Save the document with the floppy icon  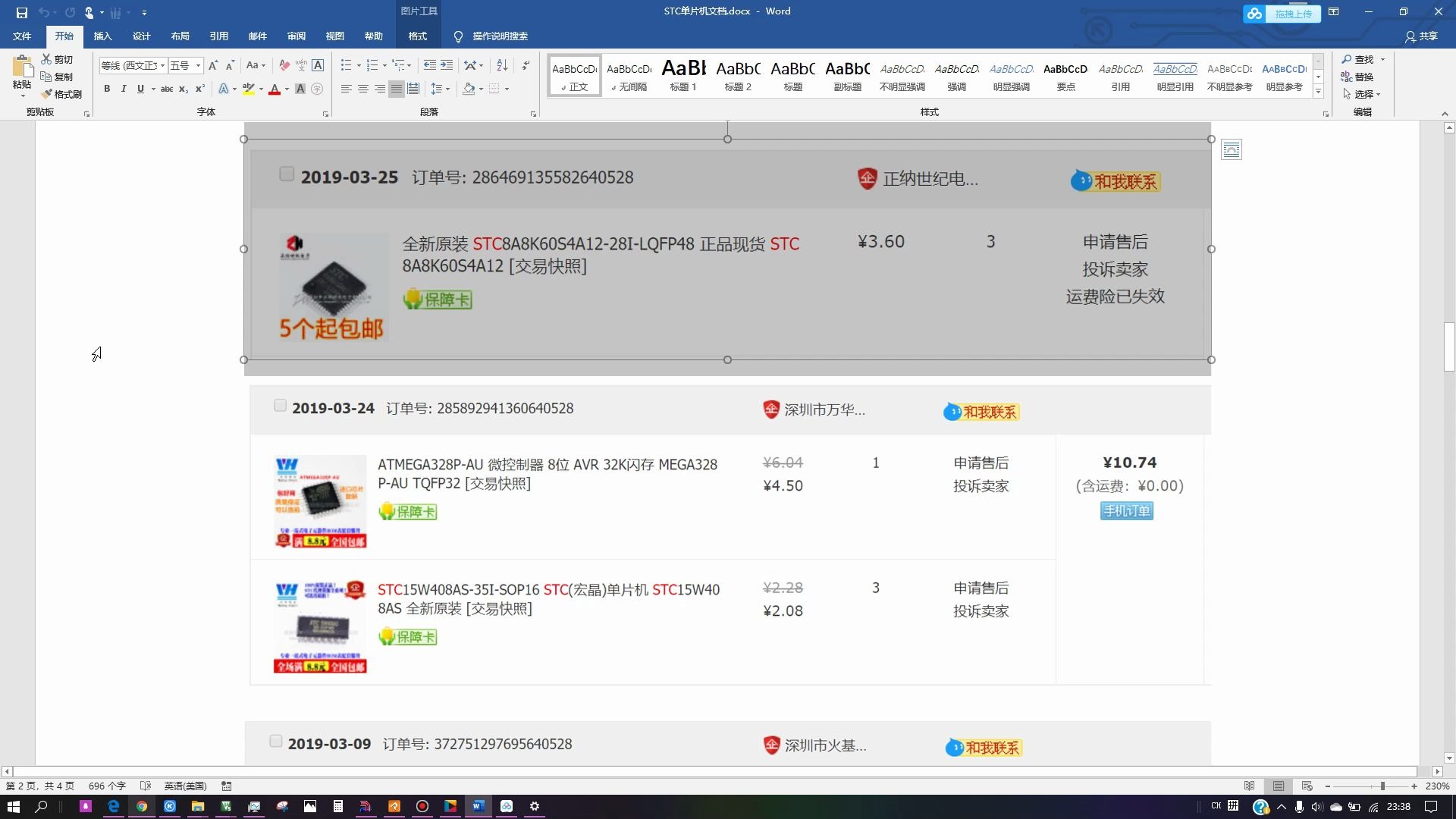(x=22, y=12)
